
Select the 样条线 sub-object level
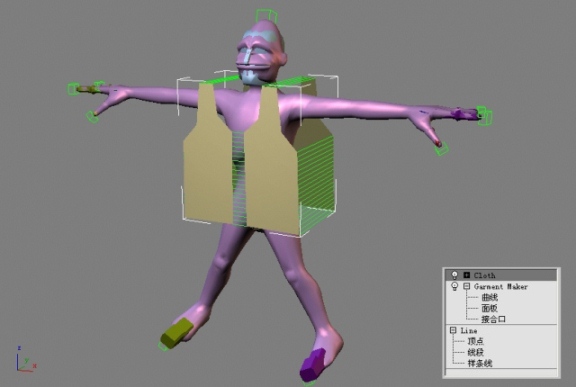point(480,364)
